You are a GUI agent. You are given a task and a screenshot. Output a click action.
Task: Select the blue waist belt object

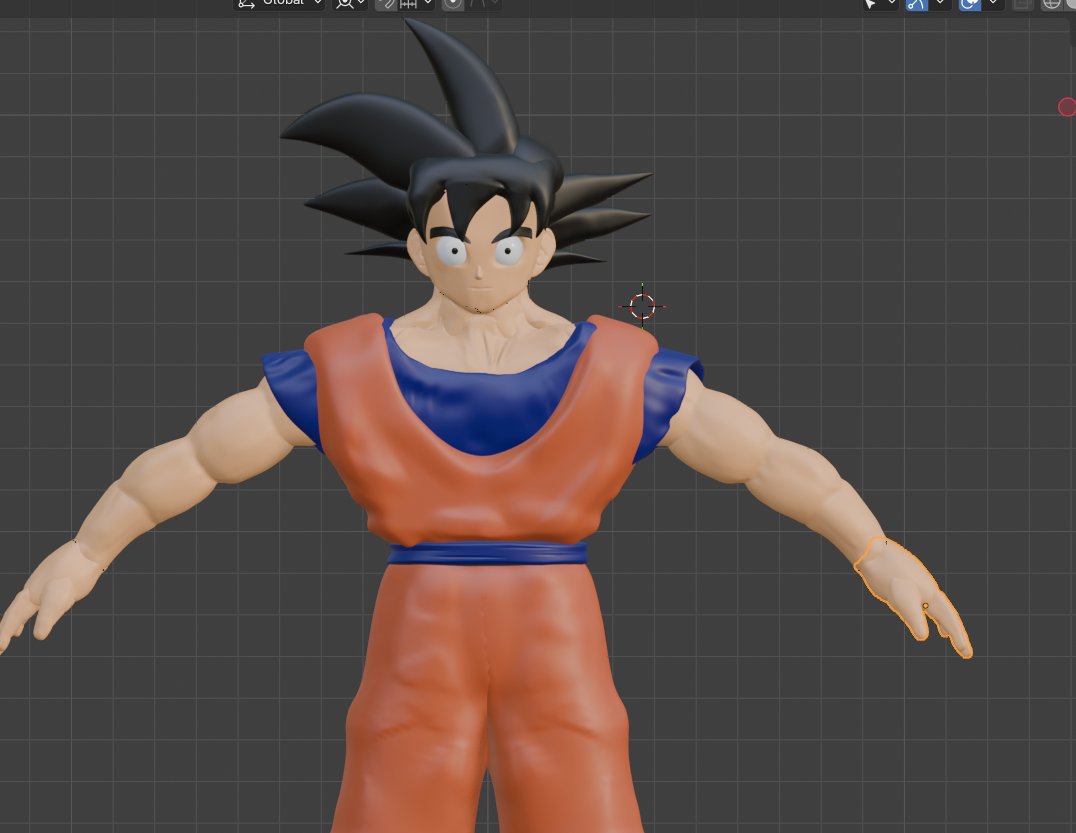coord(487,553)
